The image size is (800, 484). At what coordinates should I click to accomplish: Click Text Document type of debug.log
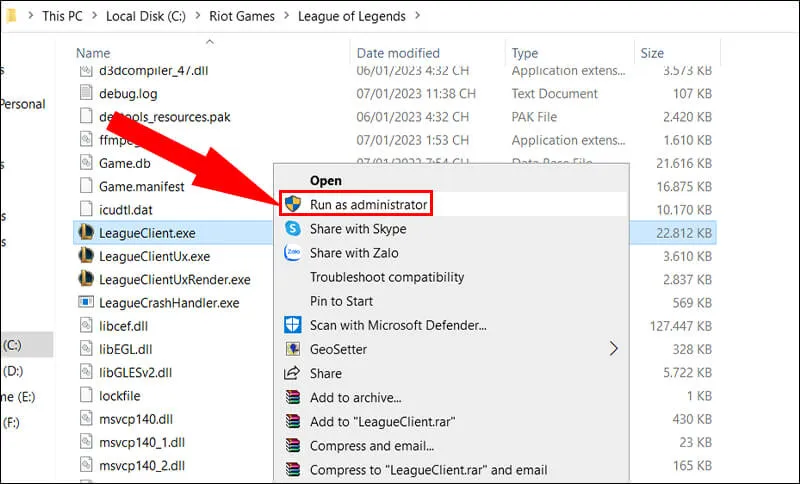click(555, 93)
